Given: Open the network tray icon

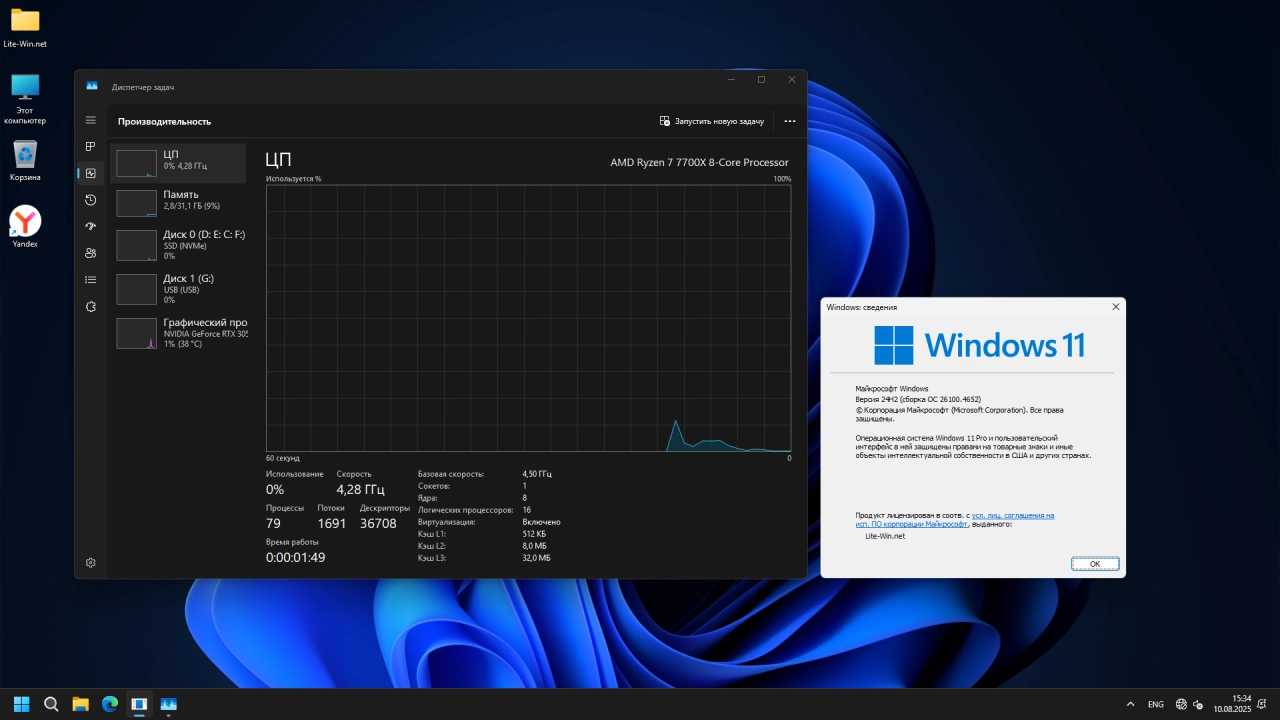Looking at the screenshot, I should point(1181,704).
